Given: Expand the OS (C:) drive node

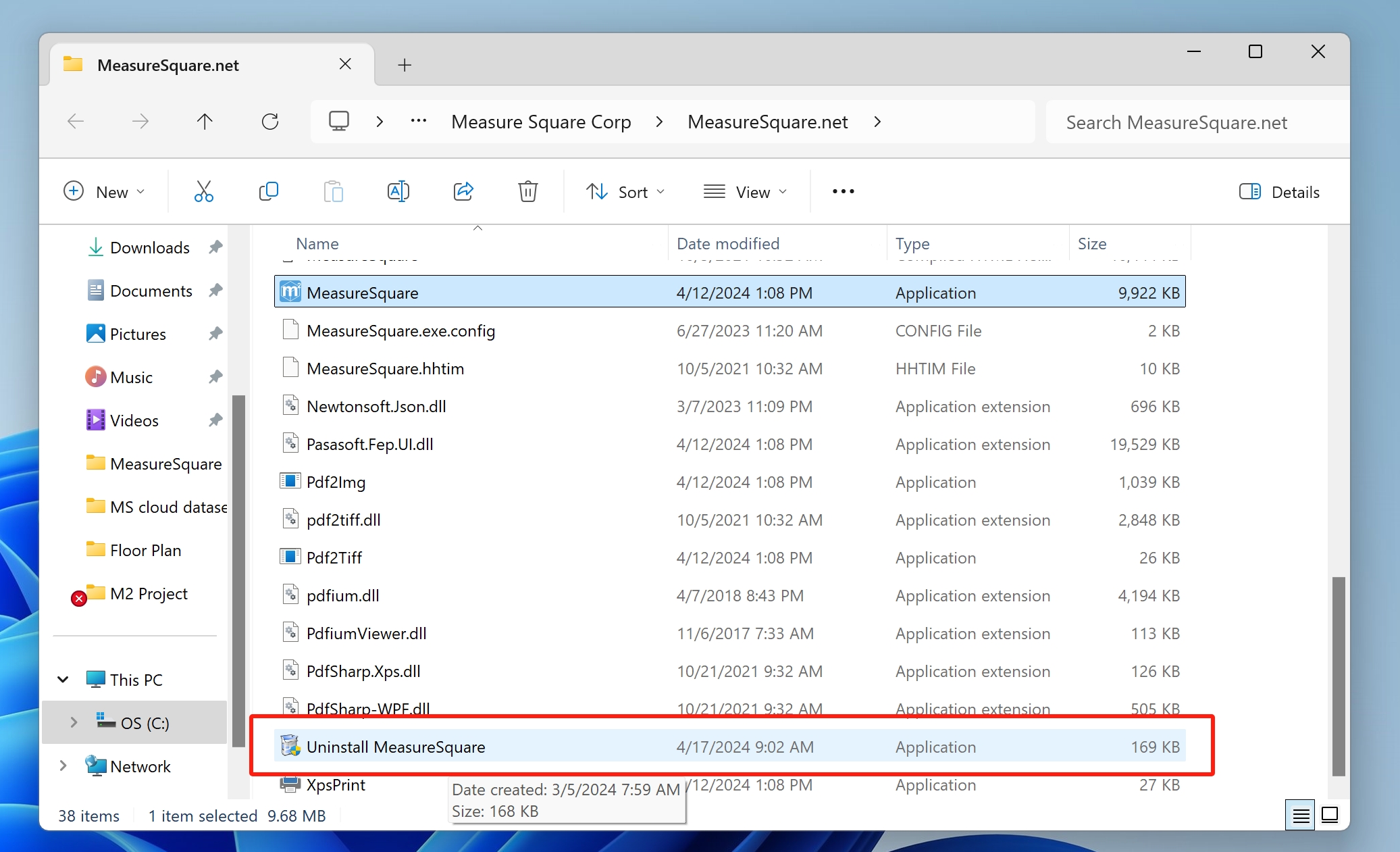Looking at the screenshot, I should [74, 722].
